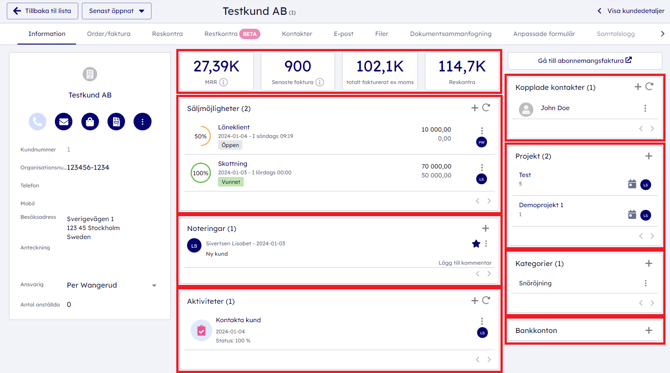Expand the Ansvarig Per Wangerud dropdown
Image resolution: width=670 pixels, height=373 pixels.
(x=154, y=285)
